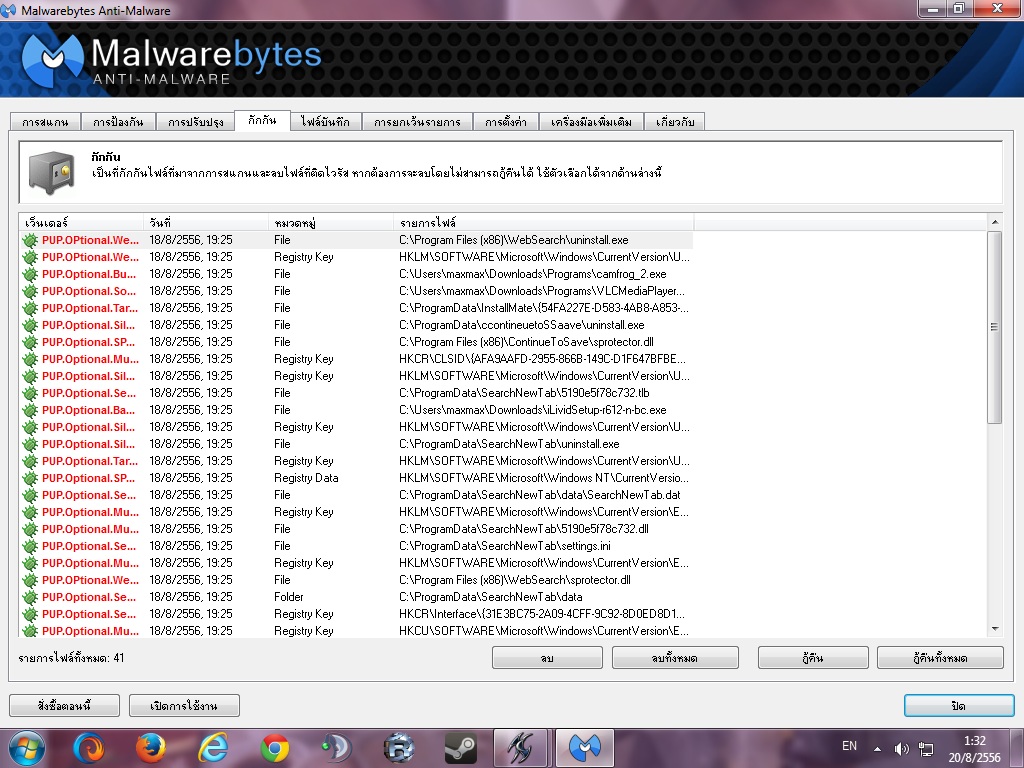1024x768 pixels.
Task: Click the bug icon of the HKCR\Interface row
Action: pyautogui.click(x=29, y=614)
